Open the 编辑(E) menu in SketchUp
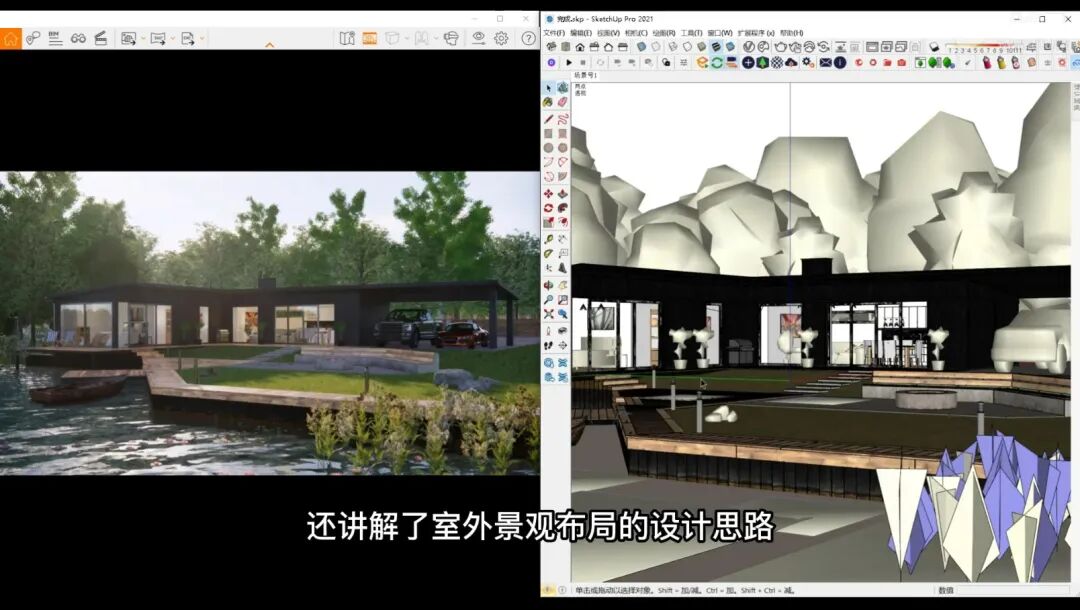This screenshot has width=1080, height=610. coord(580,32)
